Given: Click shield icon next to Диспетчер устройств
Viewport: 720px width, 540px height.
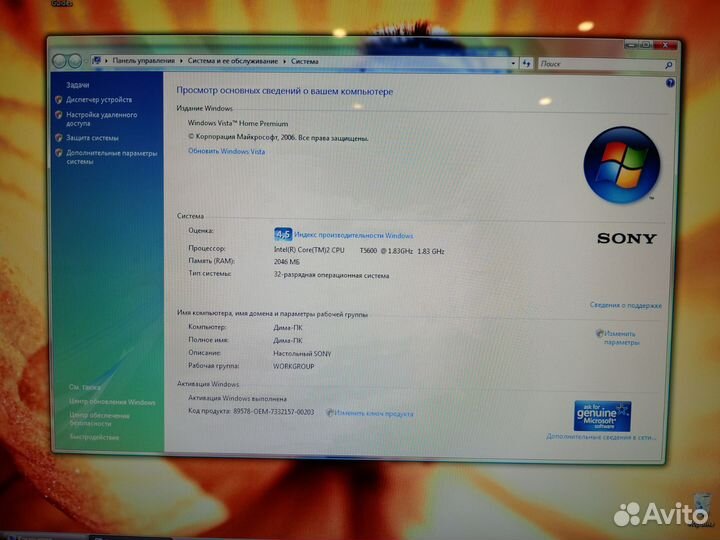Looking at the screenshot, I should coord(58,99).
